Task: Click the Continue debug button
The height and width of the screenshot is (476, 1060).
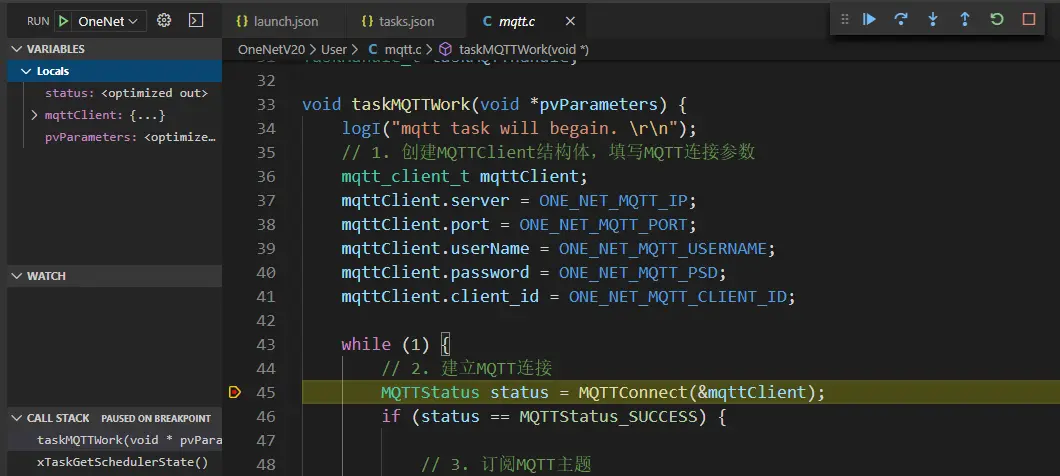Action: pos(869,19)
